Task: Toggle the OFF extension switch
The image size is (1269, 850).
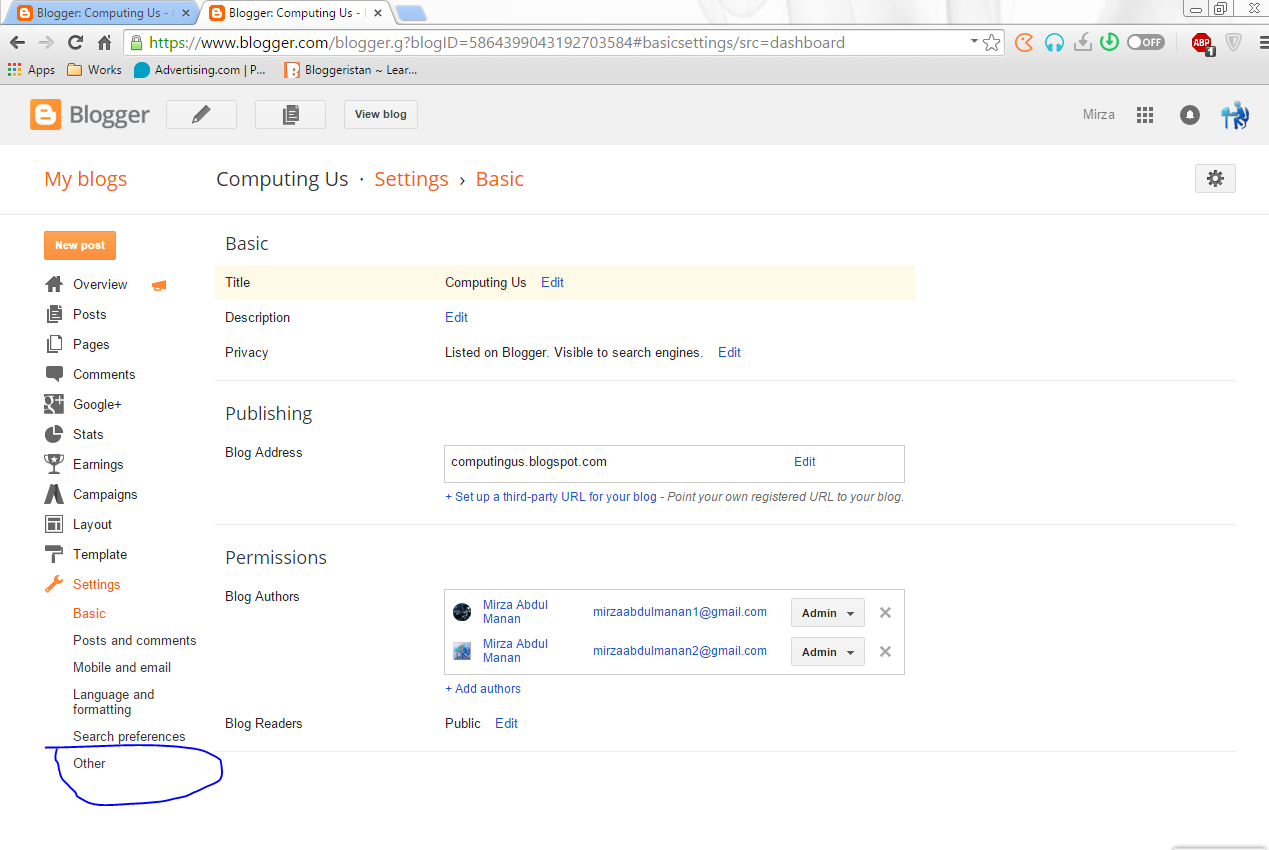Action: (1145, 42)
